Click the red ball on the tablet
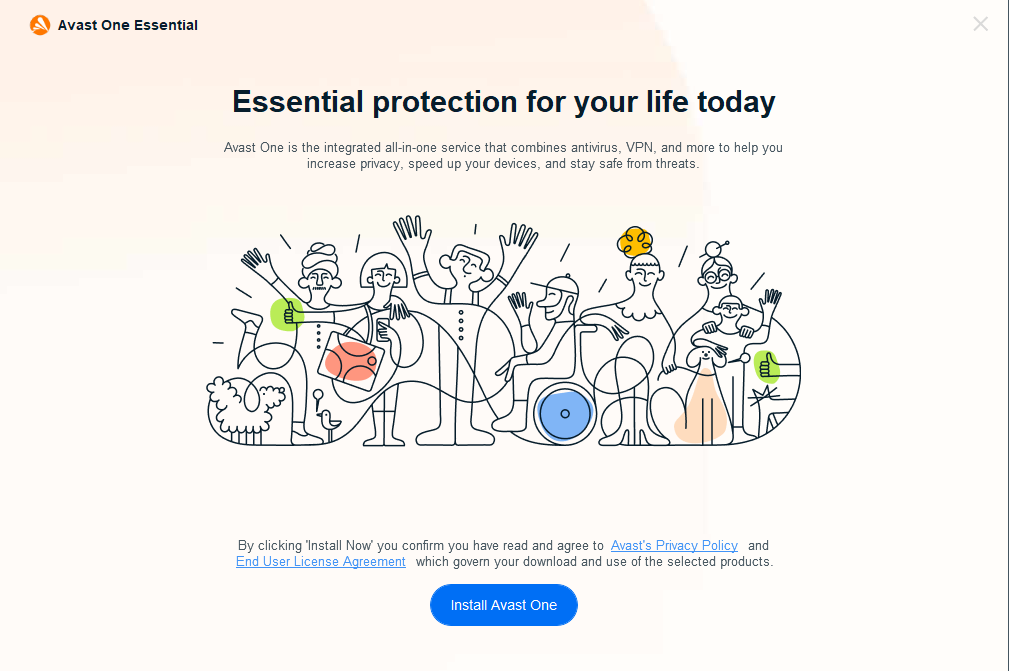The height and width of the screenshot is (671, 1009). (x=351, y=361)
